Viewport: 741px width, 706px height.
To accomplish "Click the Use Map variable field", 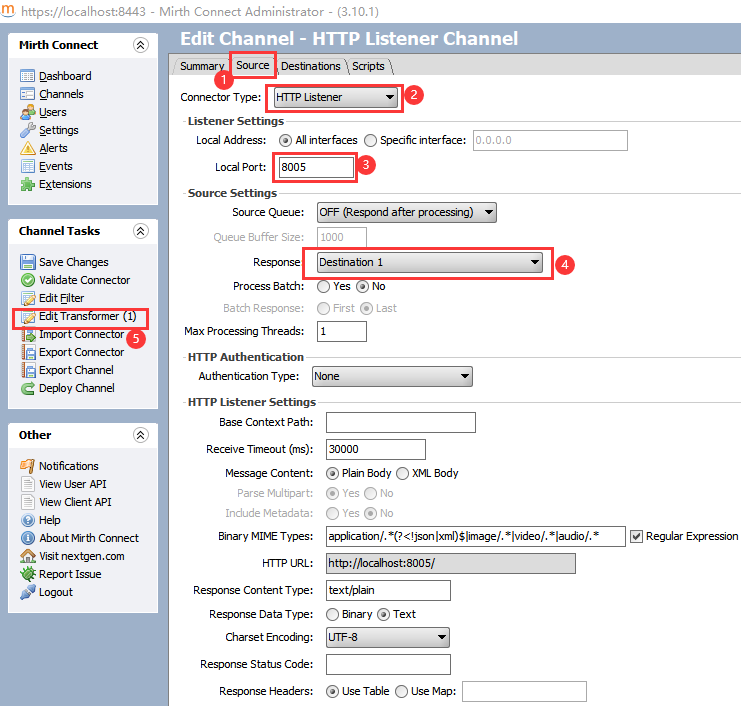I will click(x=525, y=691).
